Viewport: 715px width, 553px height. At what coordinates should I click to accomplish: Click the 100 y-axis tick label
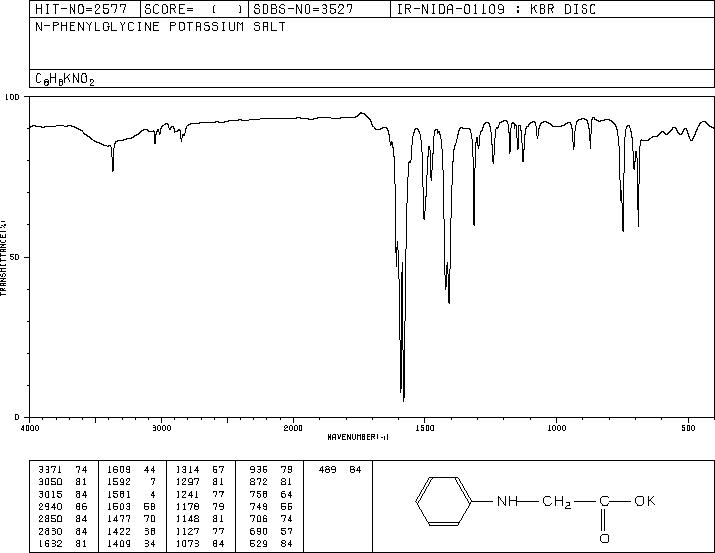pos(12,97)
